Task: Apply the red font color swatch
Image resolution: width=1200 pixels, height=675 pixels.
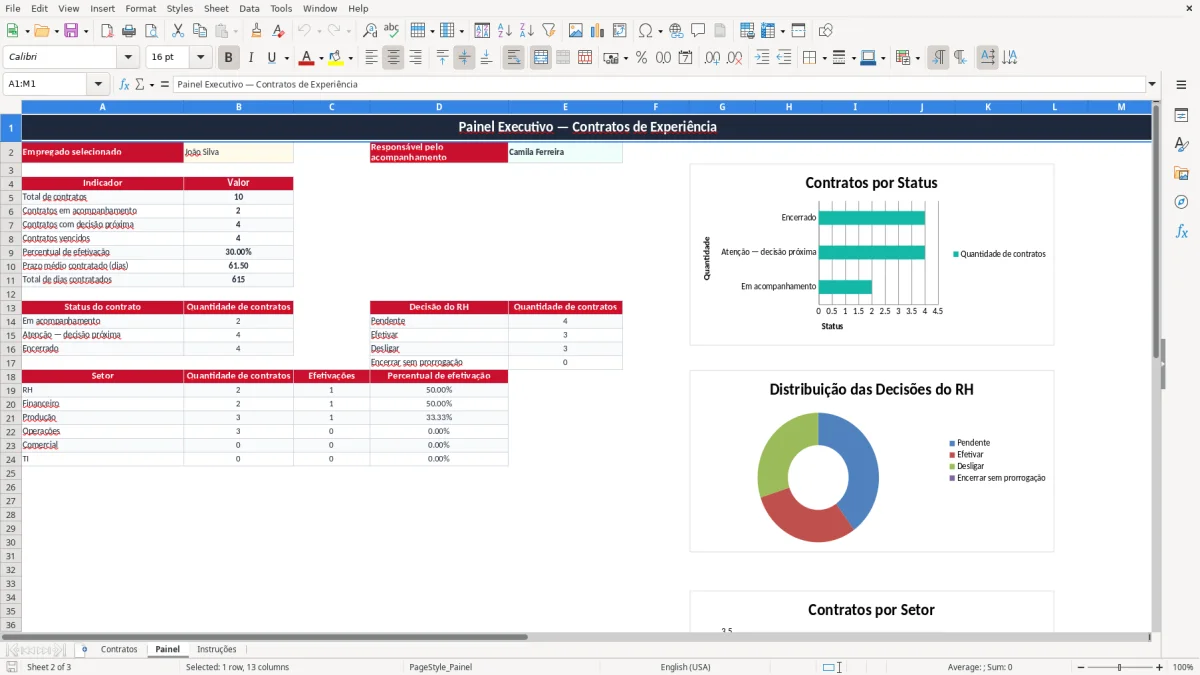Action: 307,58
